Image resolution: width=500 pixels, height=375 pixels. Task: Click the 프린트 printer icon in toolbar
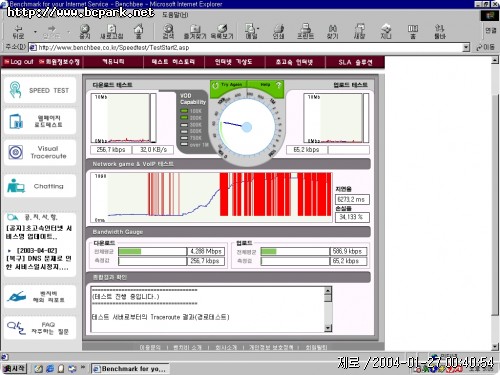[x=305, y=32]
